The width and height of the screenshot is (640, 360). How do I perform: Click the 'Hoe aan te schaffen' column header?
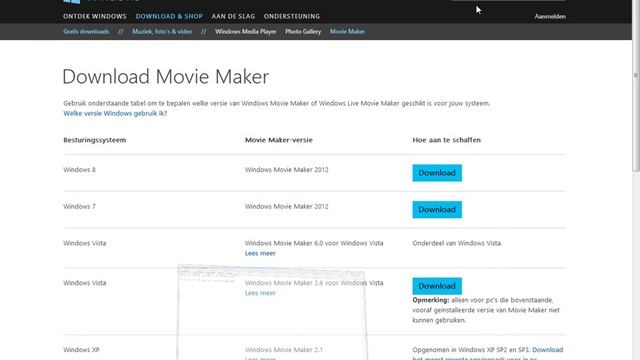tap(447, 140)
